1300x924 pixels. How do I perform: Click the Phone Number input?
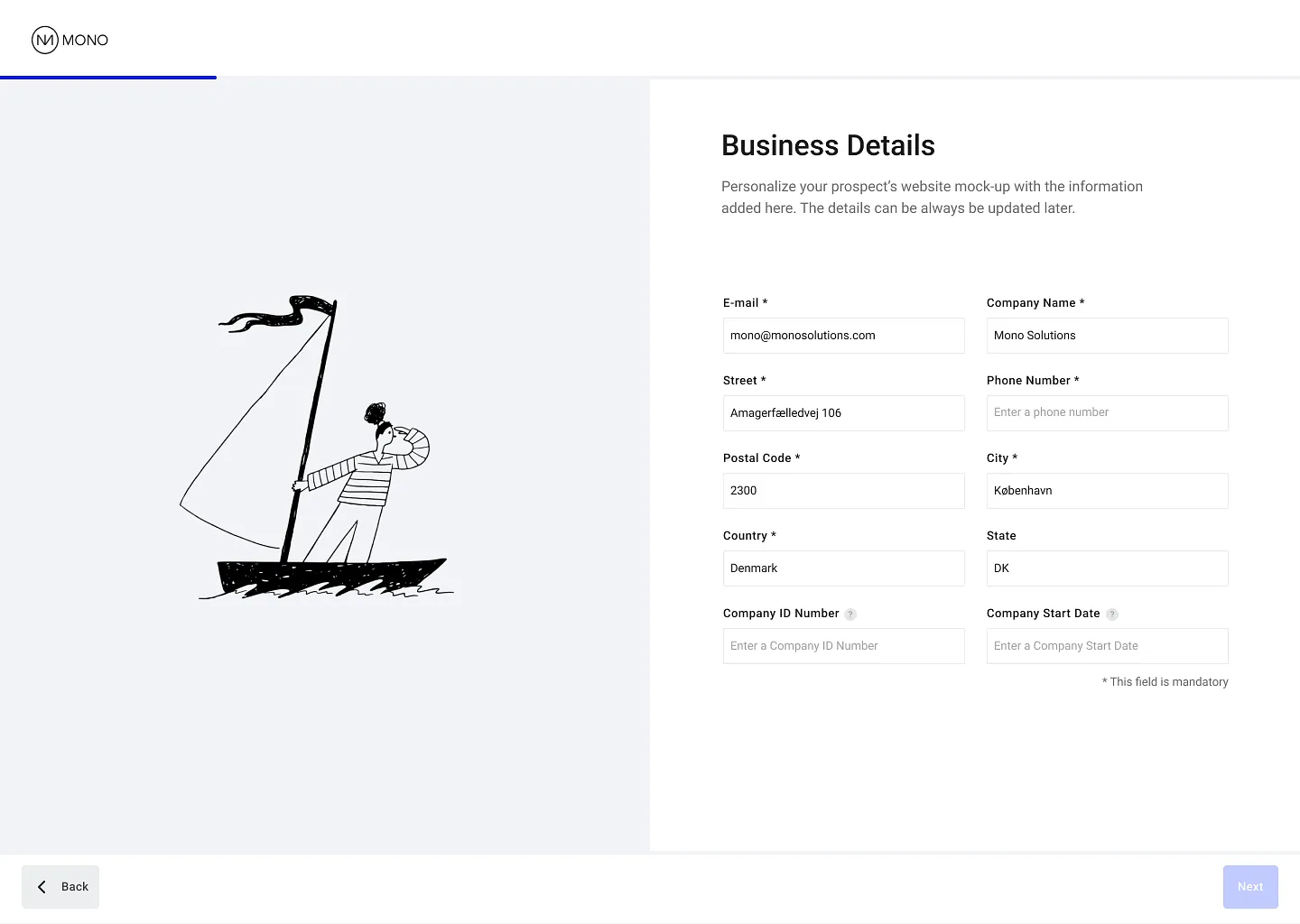tap(1107, 413)
